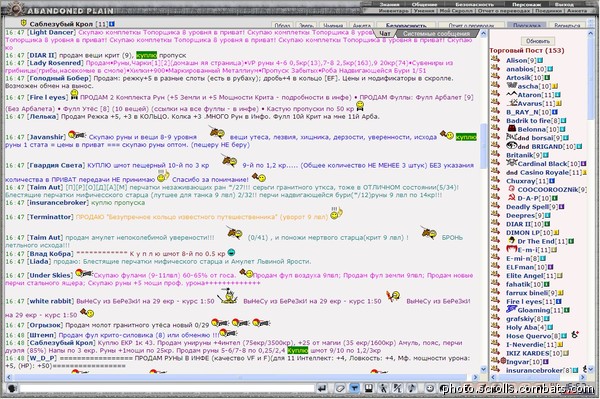The image size is (600, 399).
Task: Click the eraser clear-chat icon
Action: tap(339, 389)
